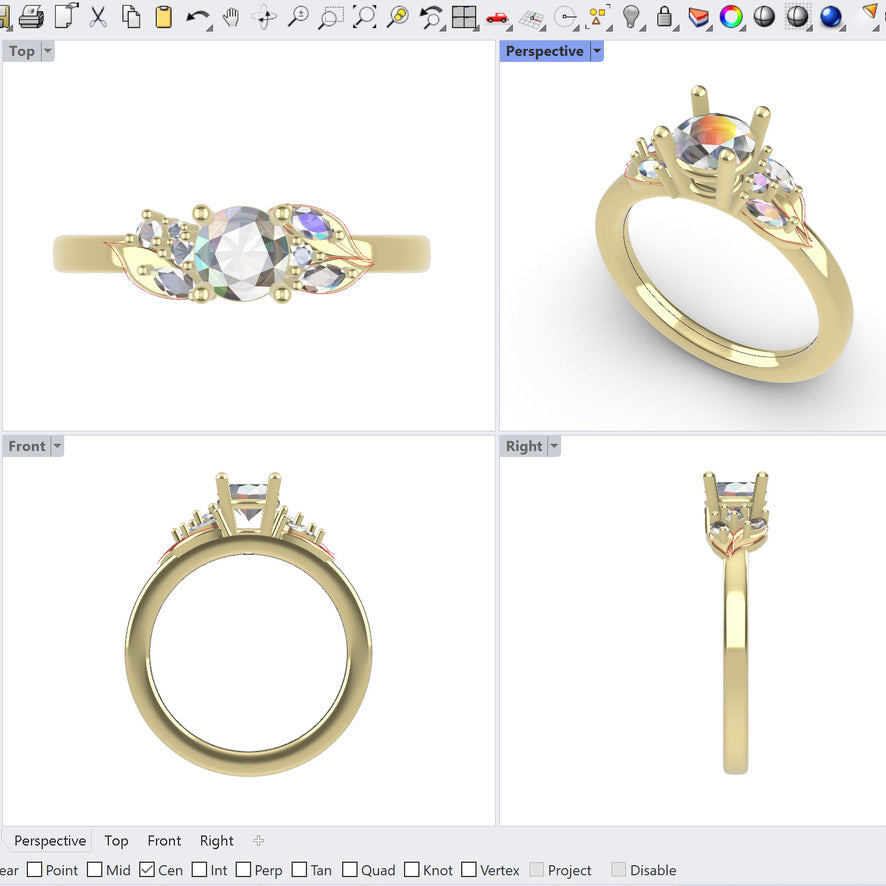Enable the Point osnap checkbox
This screenshot has width=886, height=886.
click(x=35, y=870)
